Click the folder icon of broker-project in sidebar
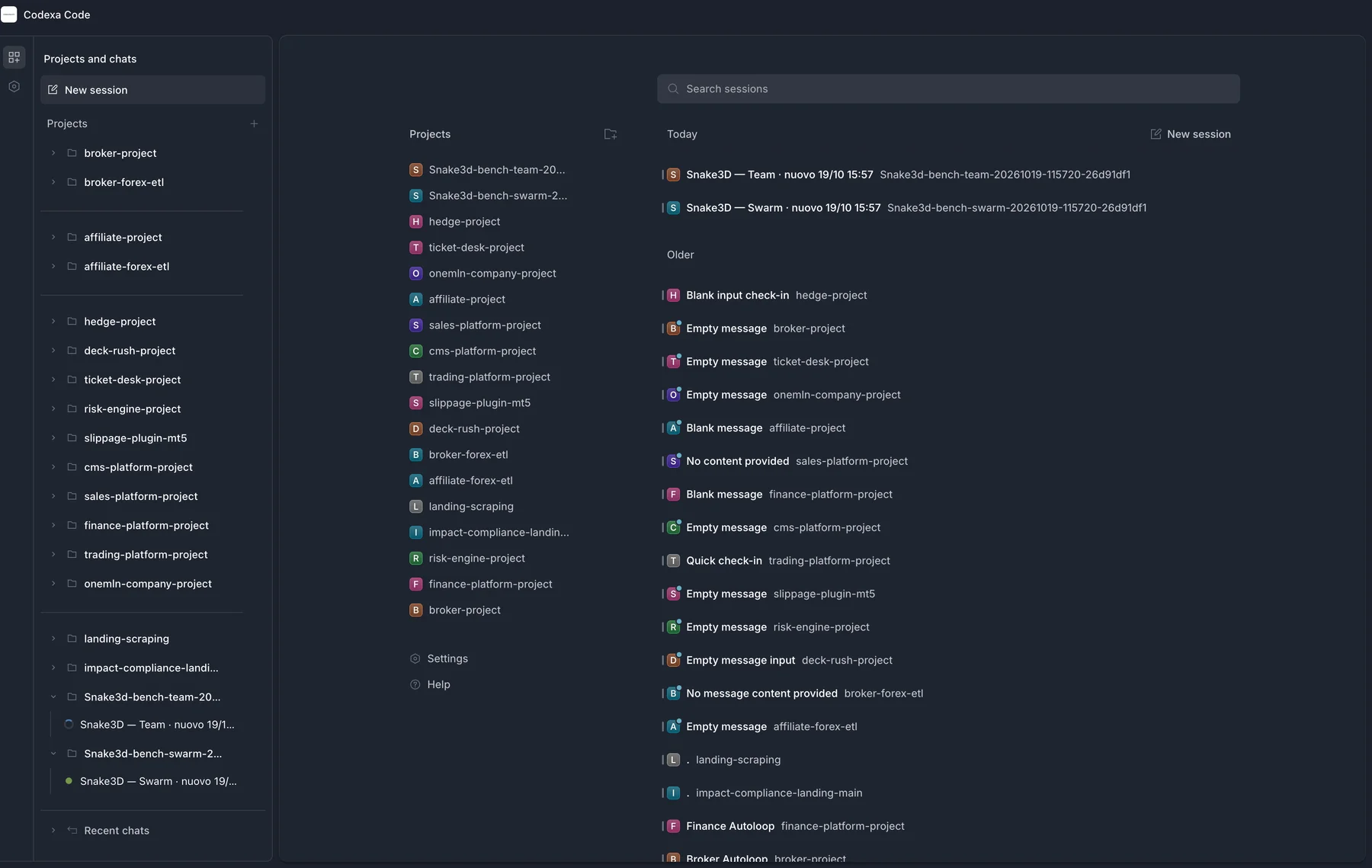Screen dimensions: 1372x868 click(72, 153)
